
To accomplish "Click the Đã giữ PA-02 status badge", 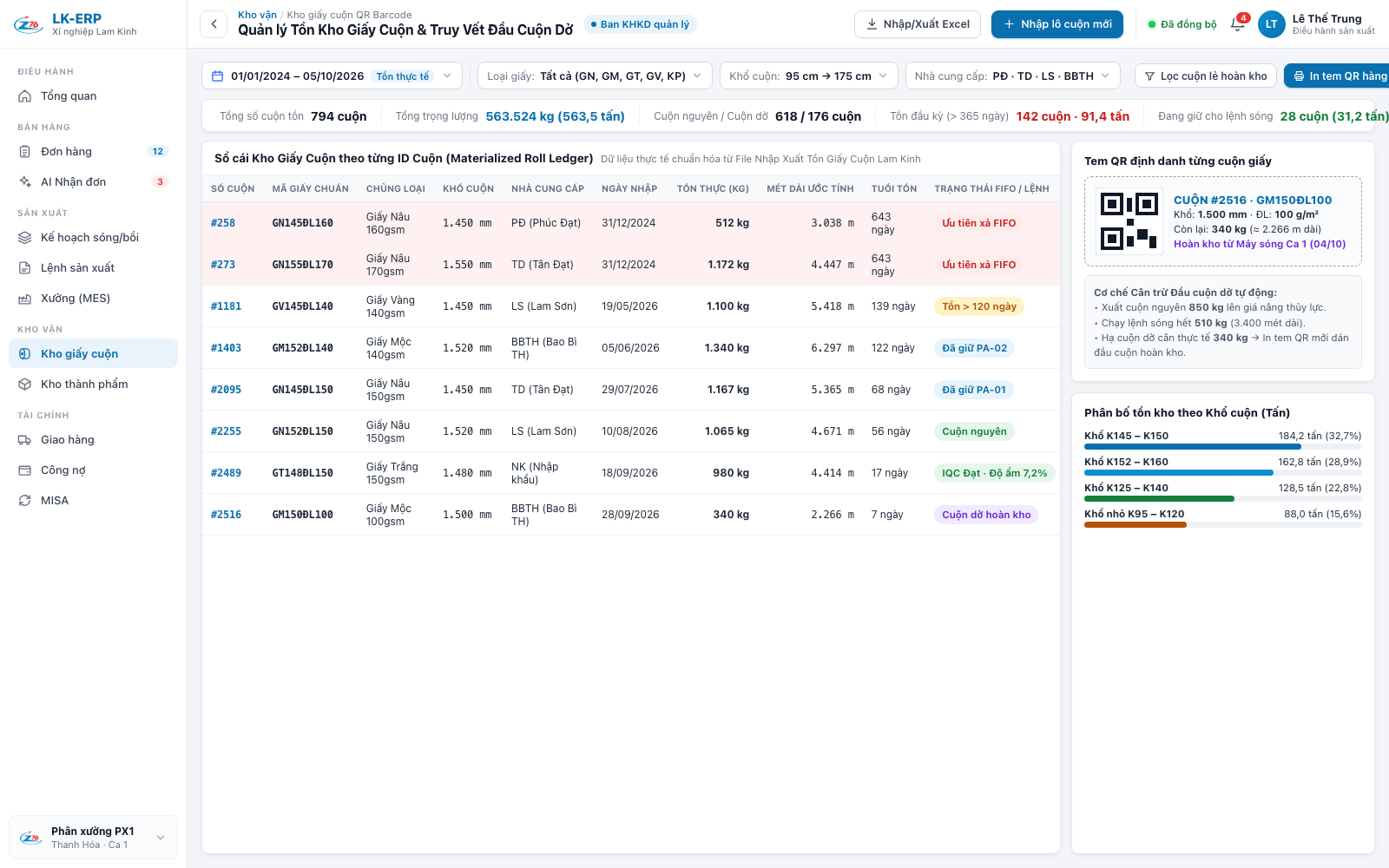I will (x=975, y=348).
